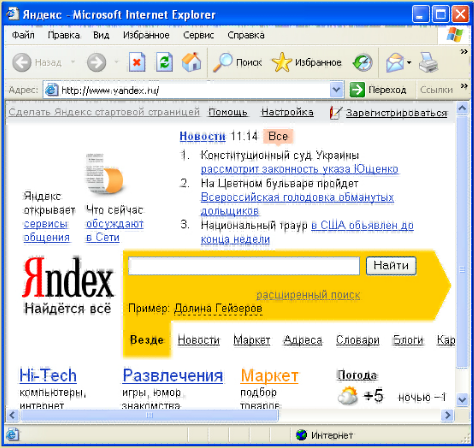This screenshot has height=448, width=474.
Task: Open the Mail button dropdown arrow
Action: point(409,63)
